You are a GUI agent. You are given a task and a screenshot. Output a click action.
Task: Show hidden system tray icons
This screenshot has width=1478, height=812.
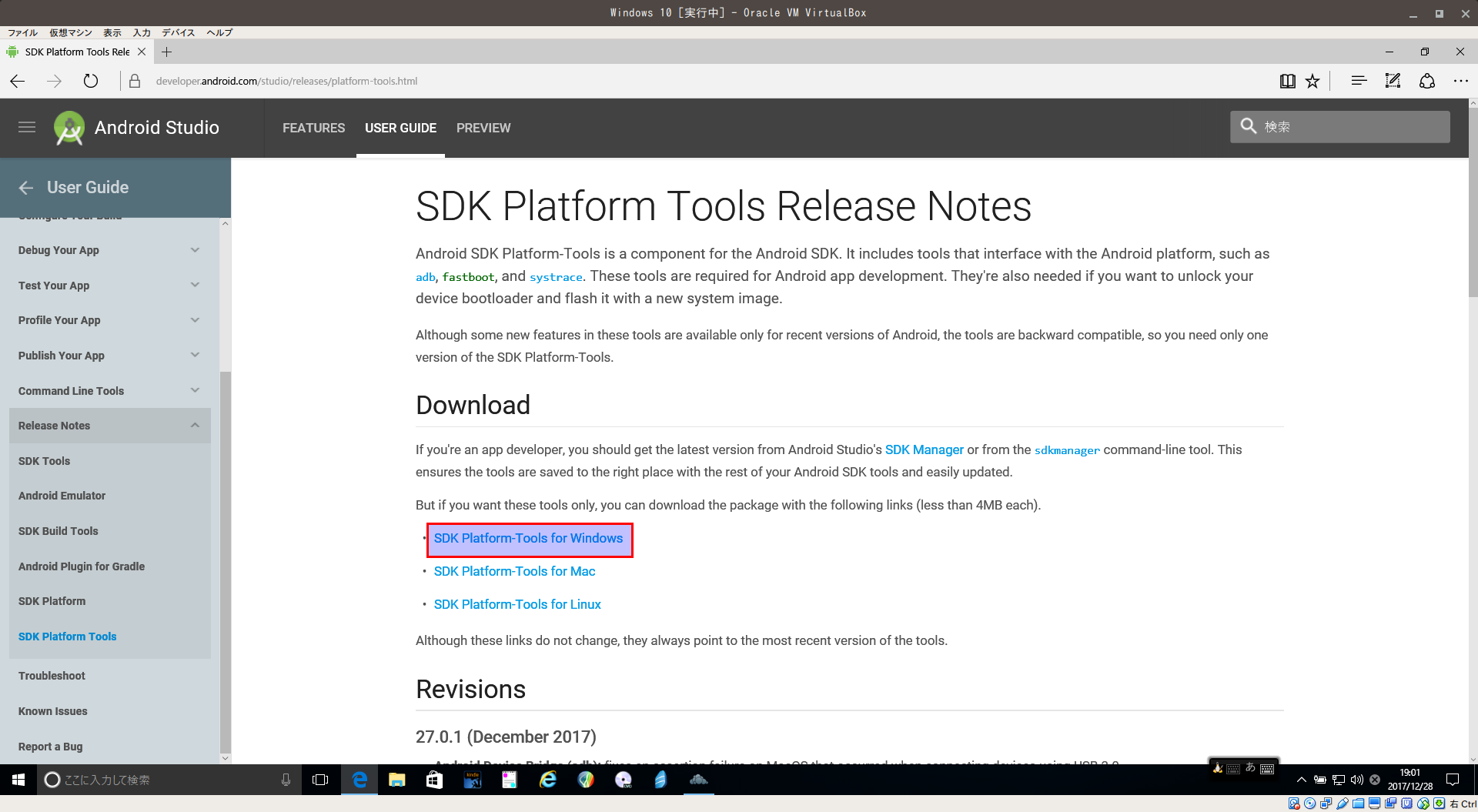click(x=1302, y=780)
